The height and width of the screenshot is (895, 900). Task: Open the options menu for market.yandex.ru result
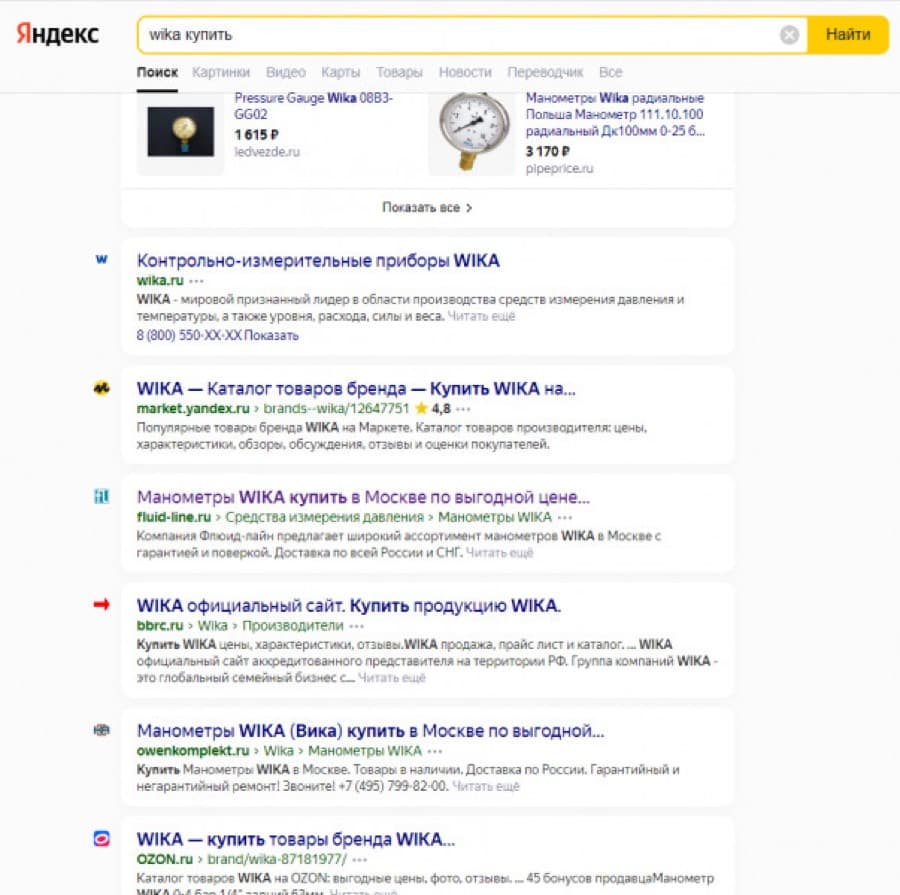click(463, 409)
